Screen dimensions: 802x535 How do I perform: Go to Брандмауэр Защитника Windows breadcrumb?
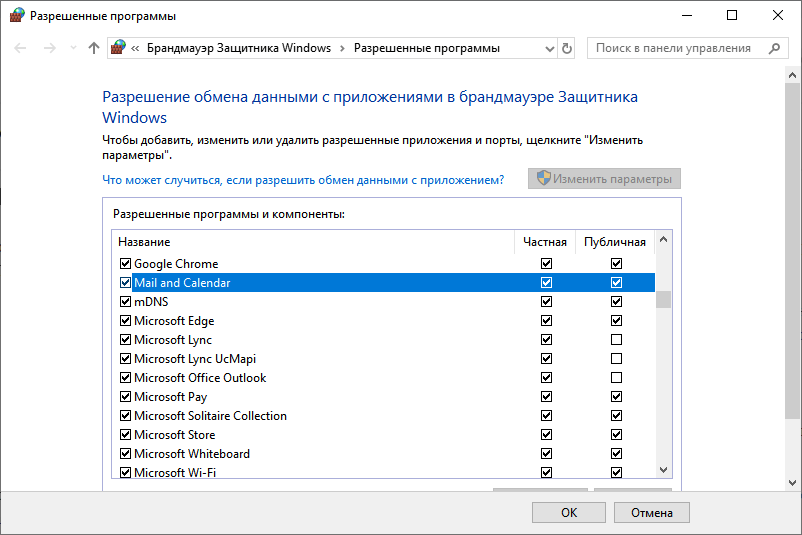tap(239, 48)
